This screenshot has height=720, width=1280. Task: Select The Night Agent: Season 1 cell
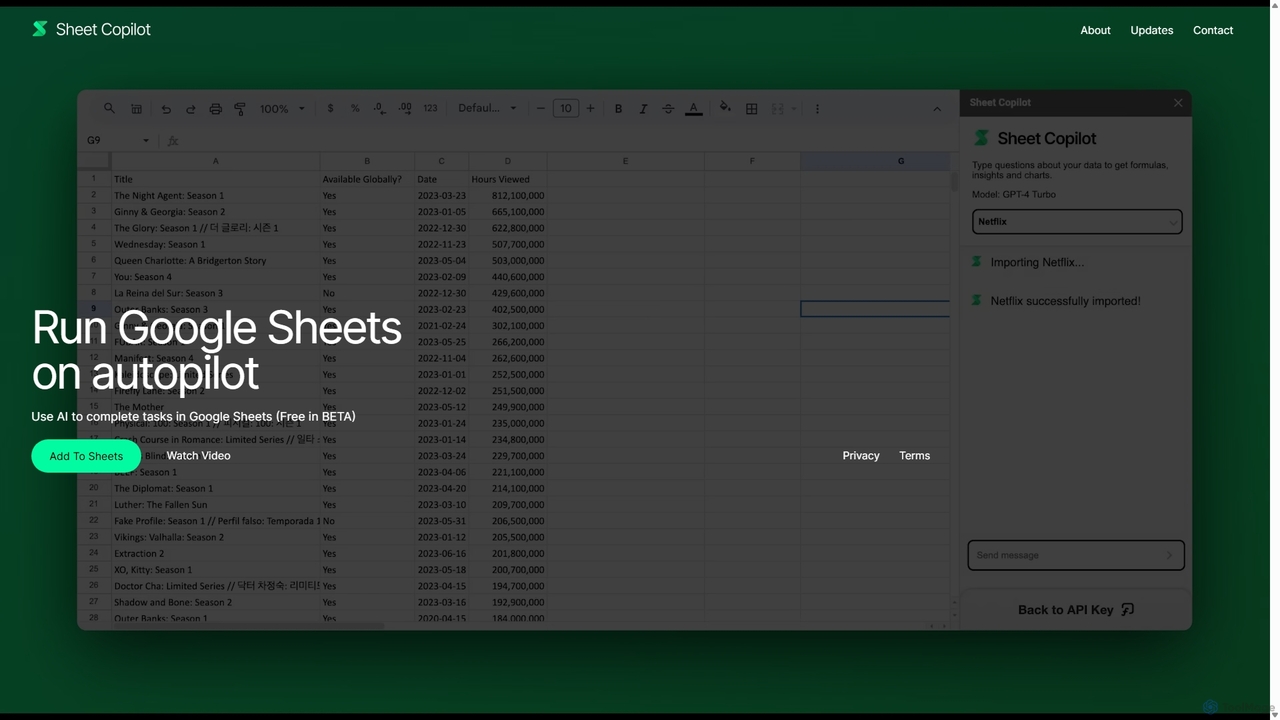pyautogui.click(x=215, y=195)
